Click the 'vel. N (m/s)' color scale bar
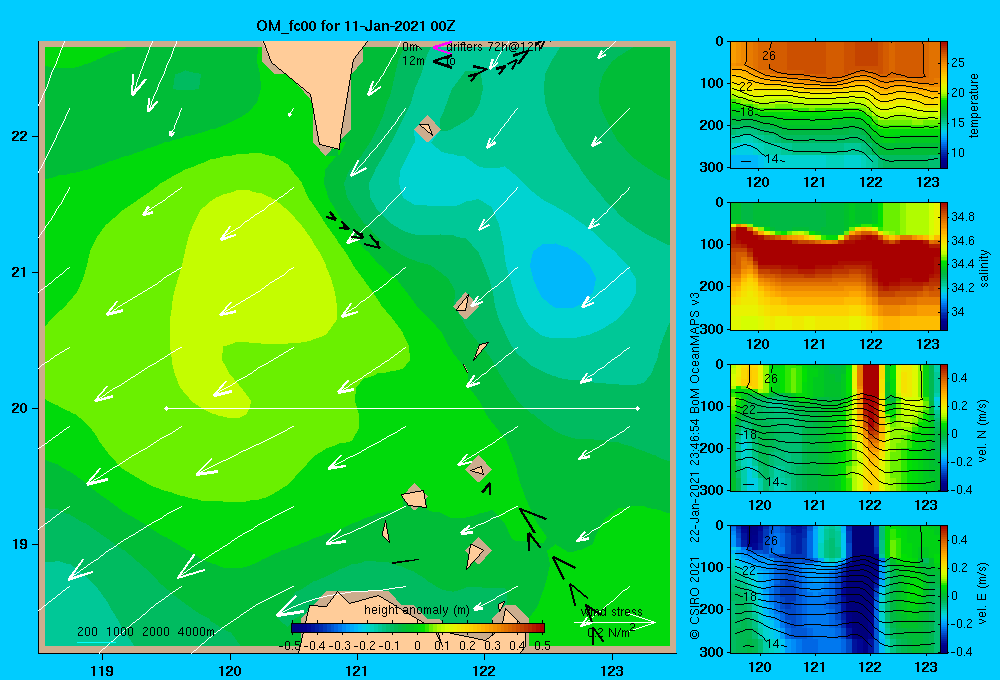Image resolution: width=1000 pixels, height=680 pixels. click(x=944, y=427)
